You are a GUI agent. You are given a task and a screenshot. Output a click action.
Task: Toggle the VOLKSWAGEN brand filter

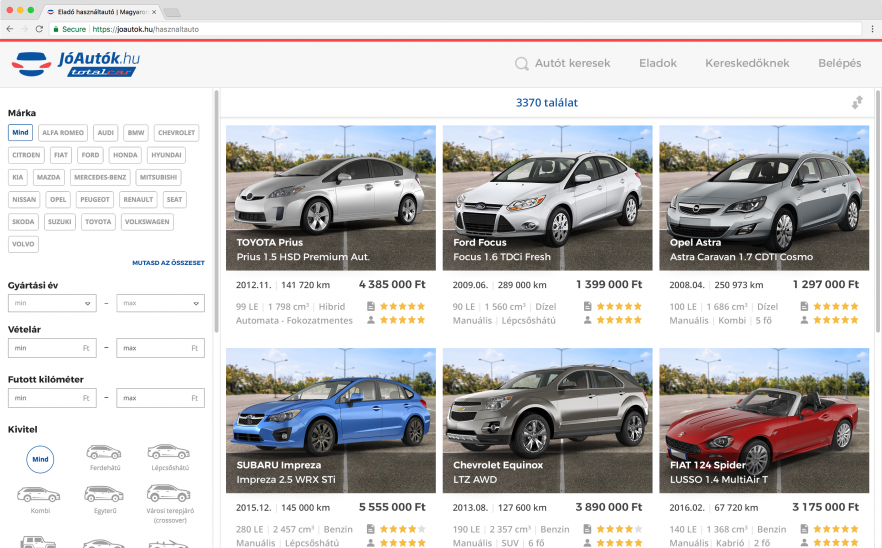coord(147,222)
